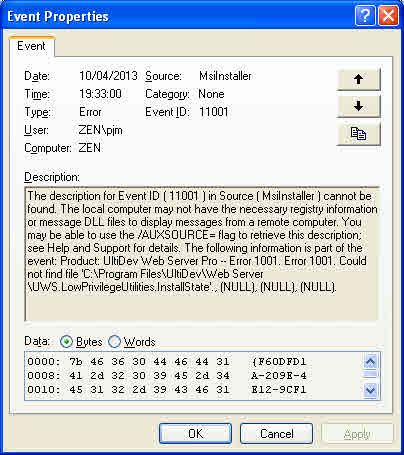Go to next event with down arrow
The width and height of the screenshot is (404, 455).
359,106
